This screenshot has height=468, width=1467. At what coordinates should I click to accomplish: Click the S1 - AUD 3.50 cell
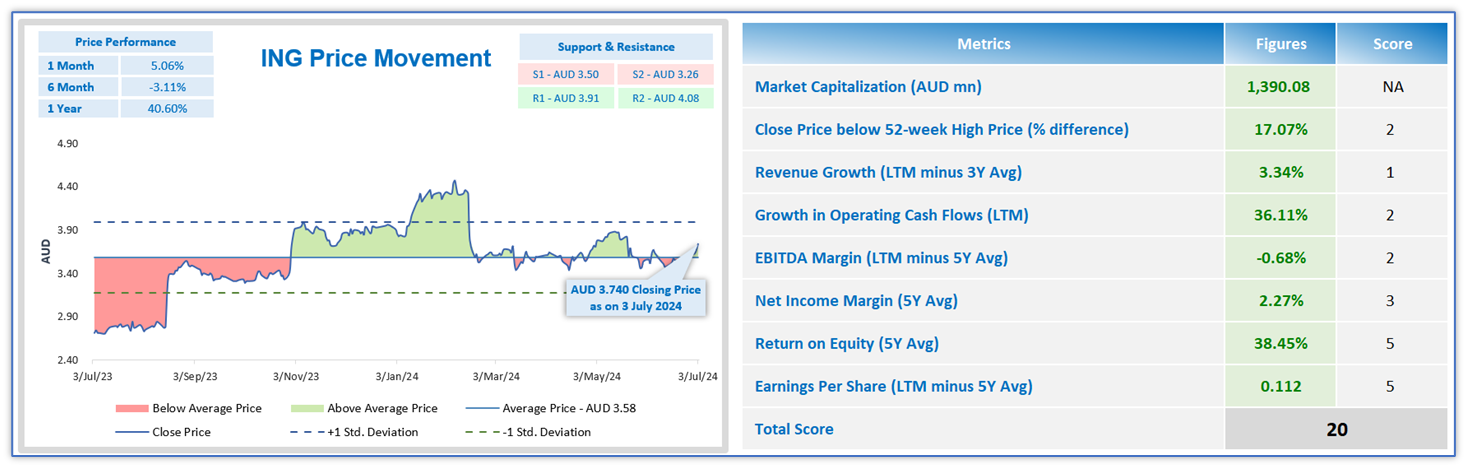click(x=567, y=74)
